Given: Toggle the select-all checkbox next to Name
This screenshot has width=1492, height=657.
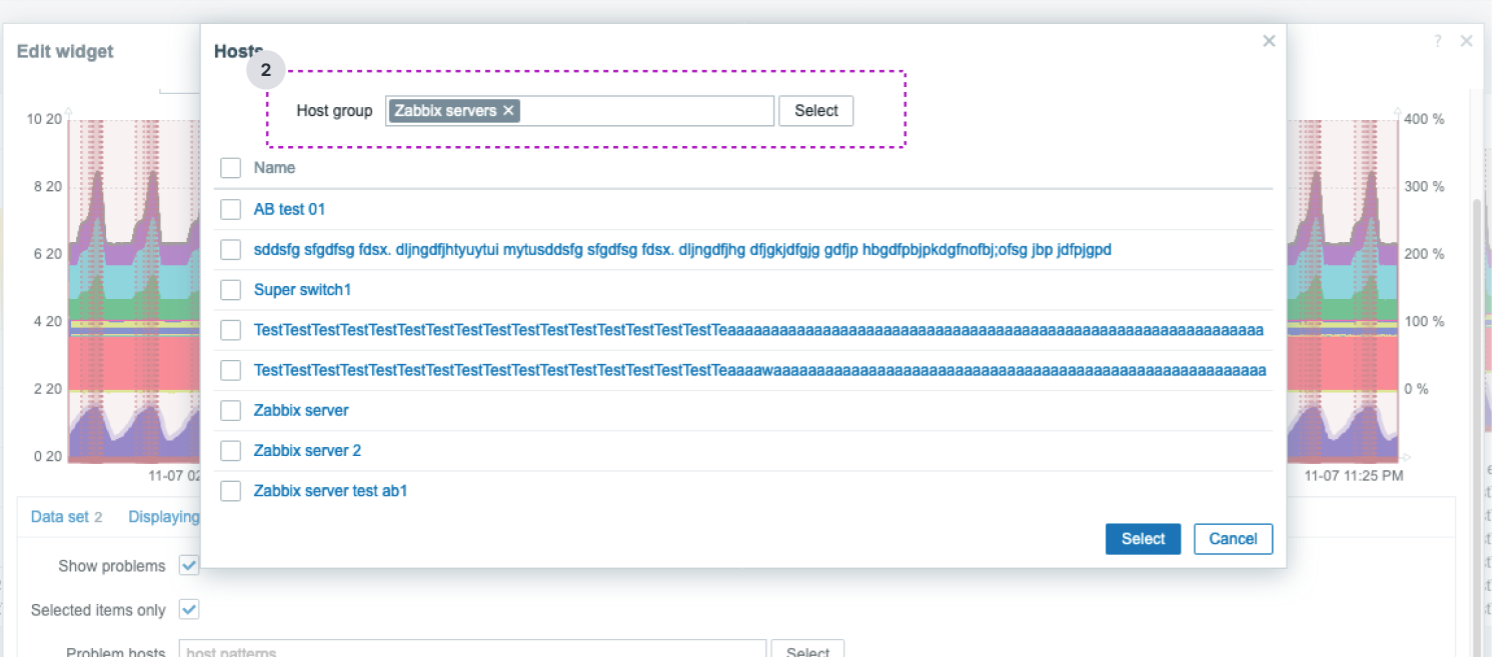Looking at the screenshot, I should (x=231, y=168).
